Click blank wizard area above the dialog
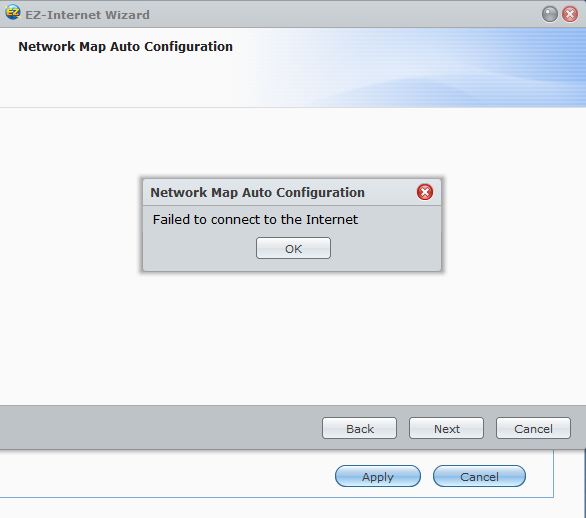 292,142
